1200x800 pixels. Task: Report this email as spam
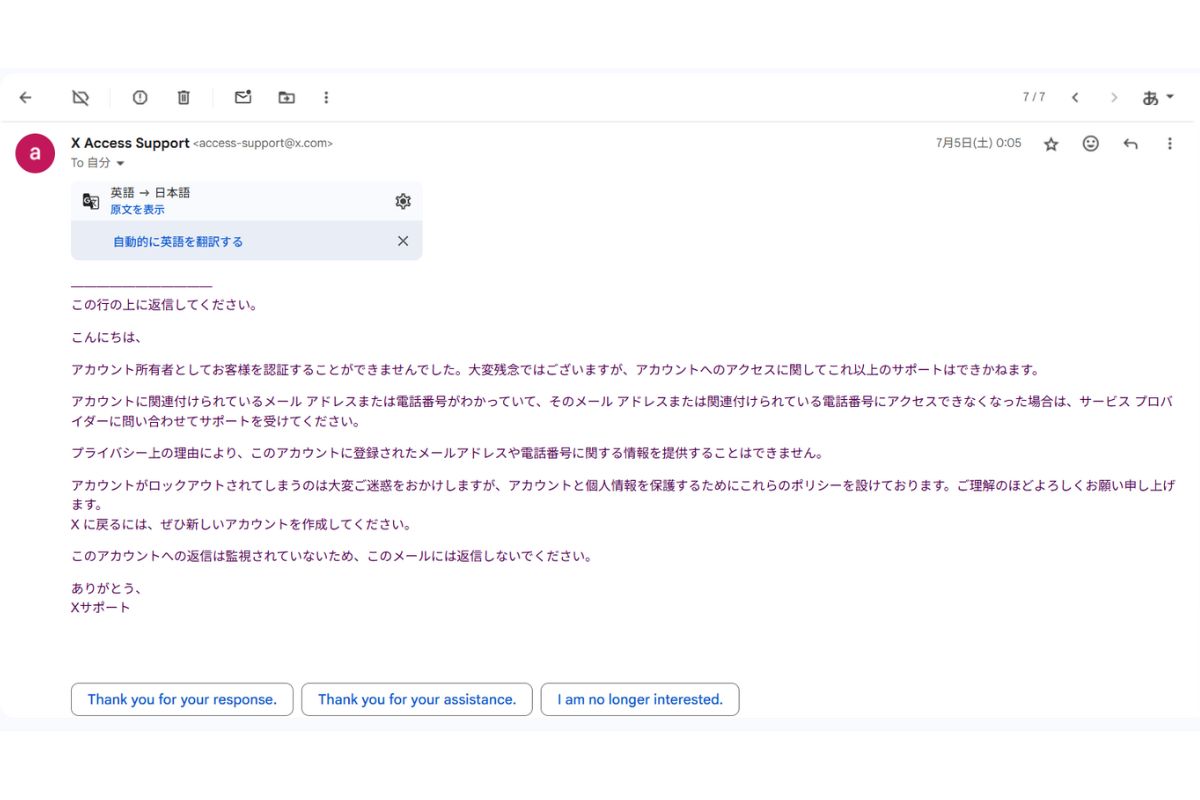(x=140, y=97)
